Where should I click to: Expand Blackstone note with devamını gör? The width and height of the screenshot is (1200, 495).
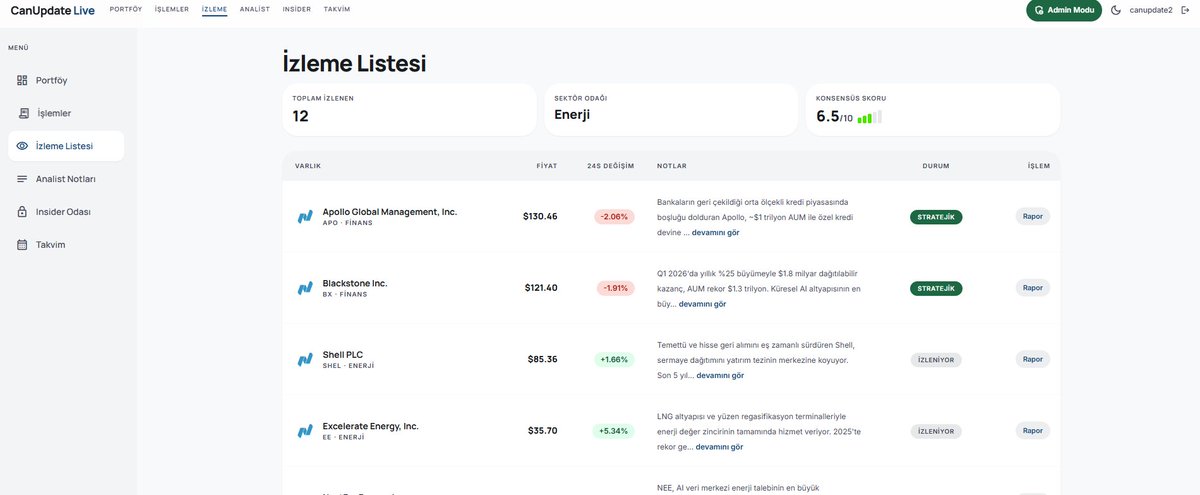[x=702, y=304]
